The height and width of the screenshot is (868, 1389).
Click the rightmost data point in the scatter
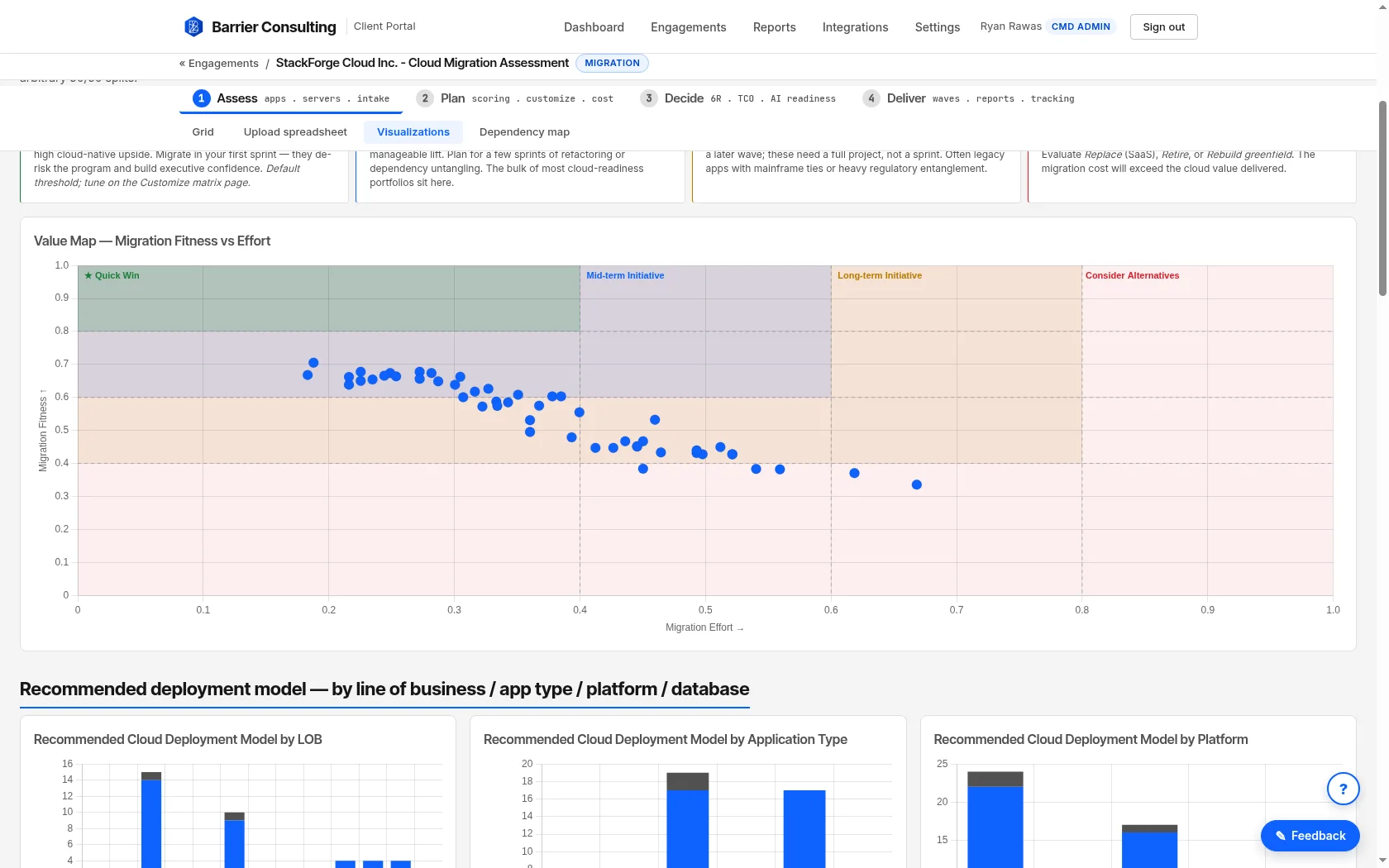tap(916, 485)
